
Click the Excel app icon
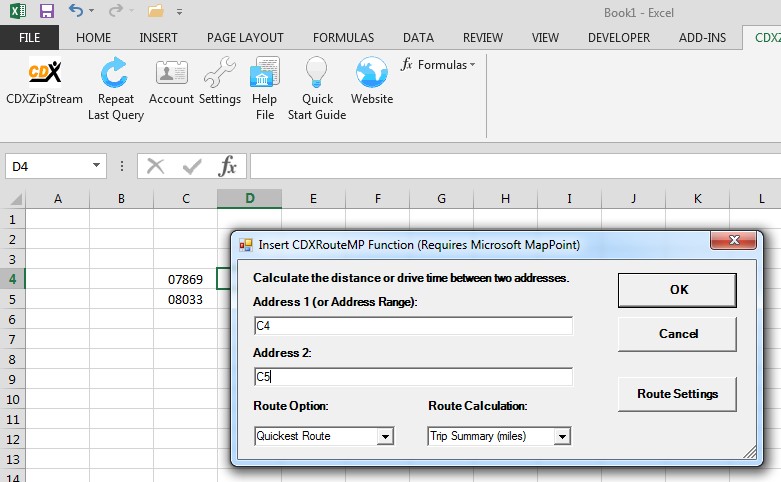point(18,10)
